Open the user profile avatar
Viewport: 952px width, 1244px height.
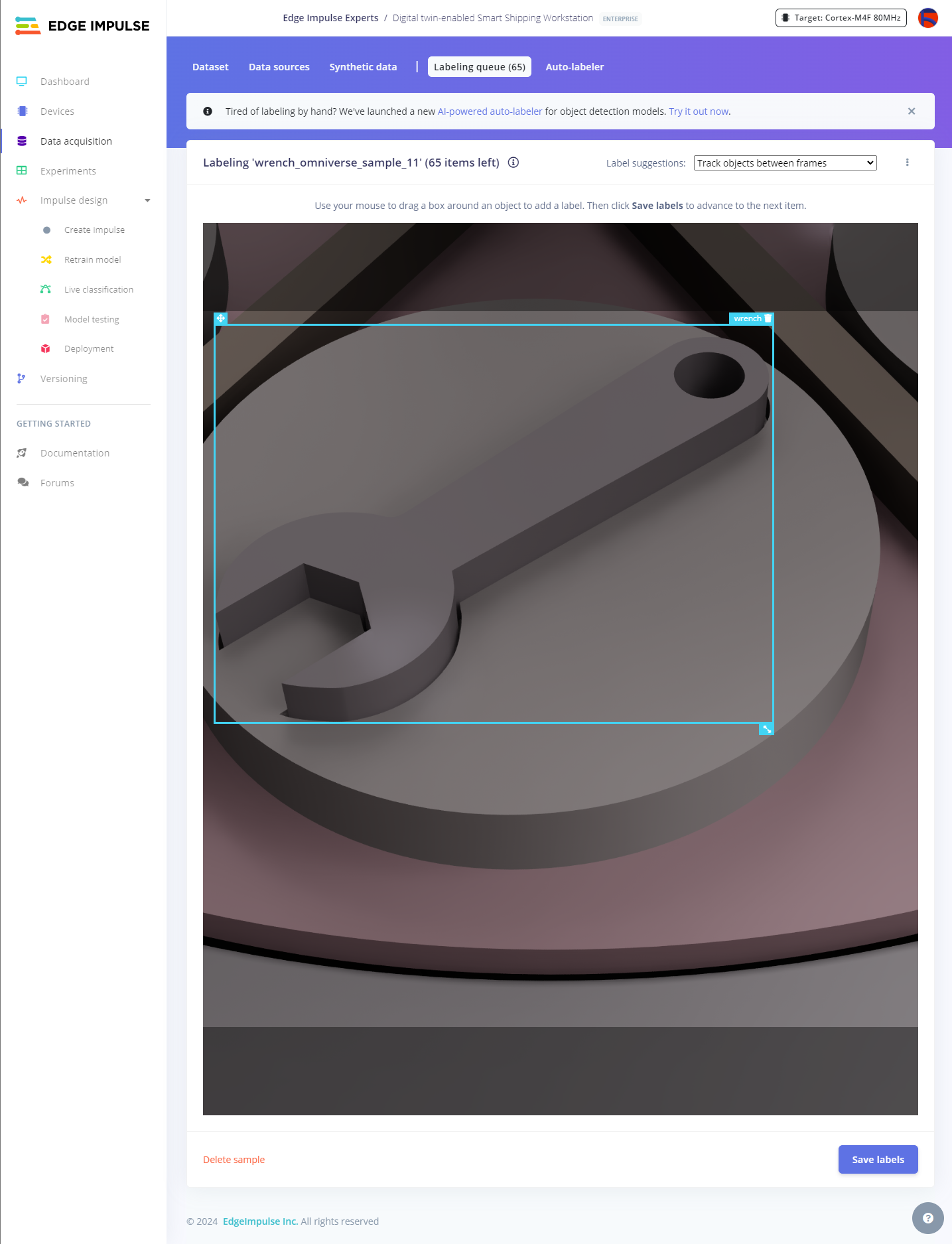pyautogui.click(x=927, y=18)
